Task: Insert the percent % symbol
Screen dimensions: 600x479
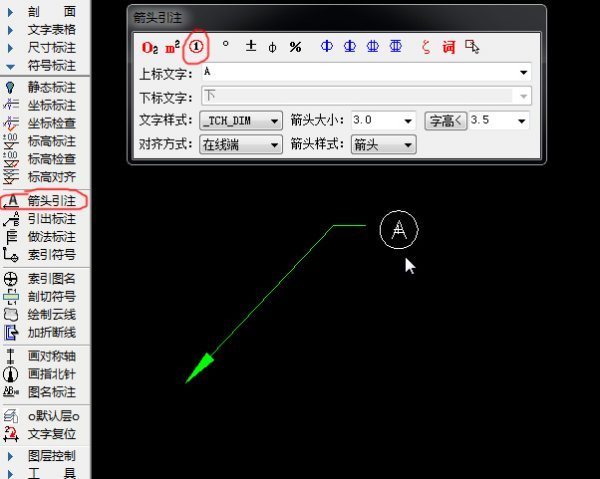Action: coord(295,47)
